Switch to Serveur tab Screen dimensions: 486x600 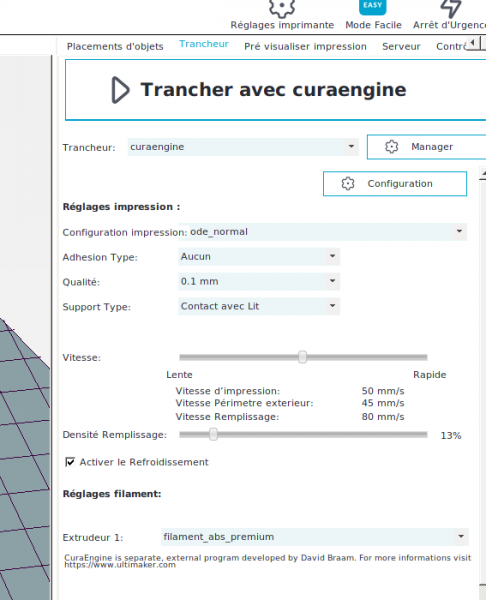click(401, 46)
